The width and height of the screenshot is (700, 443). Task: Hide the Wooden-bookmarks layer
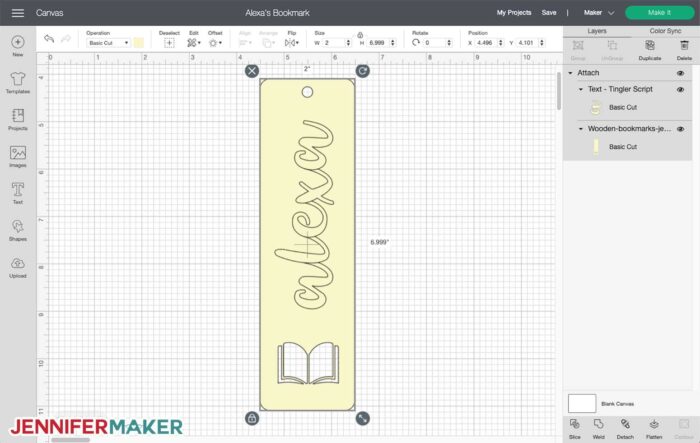[680, 129]
